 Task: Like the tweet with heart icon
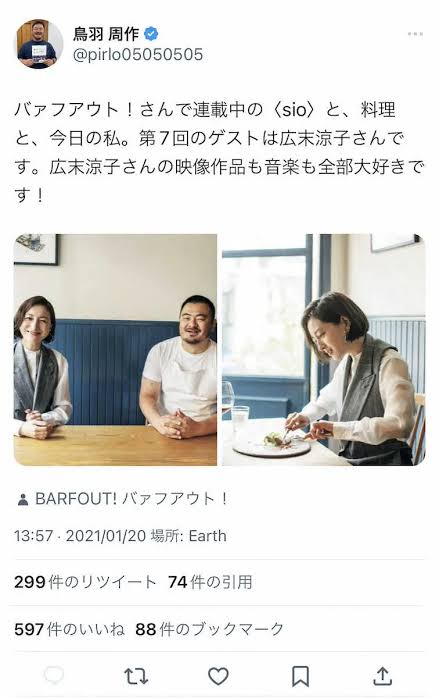click(218, 676)
